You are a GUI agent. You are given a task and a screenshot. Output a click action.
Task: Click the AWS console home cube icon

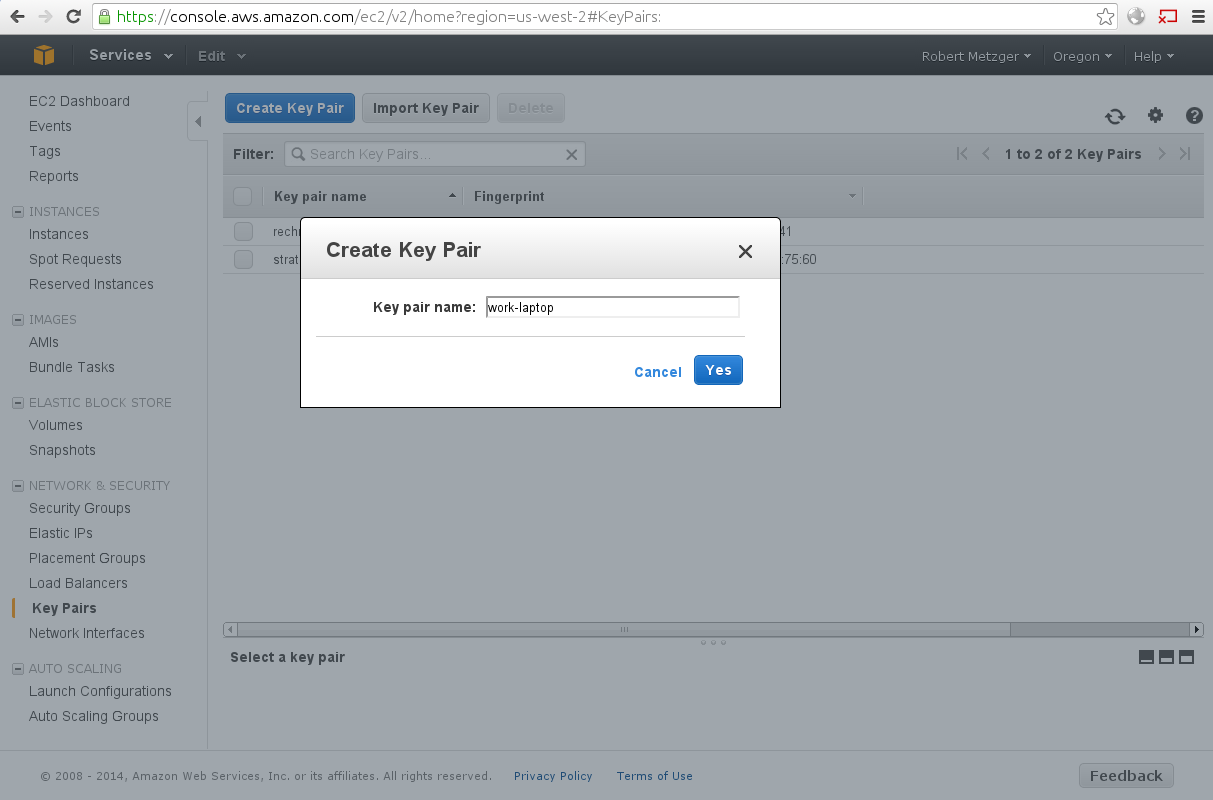pyautogui.click(x=43, y=56)
